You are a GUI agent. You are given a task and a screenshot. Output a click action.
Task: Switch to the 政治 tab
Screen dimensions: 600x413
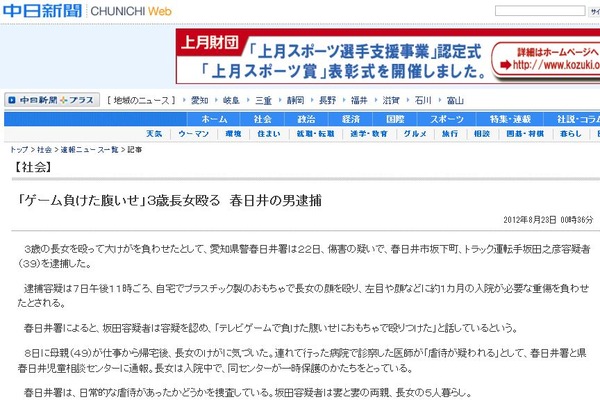coord(307,119)
